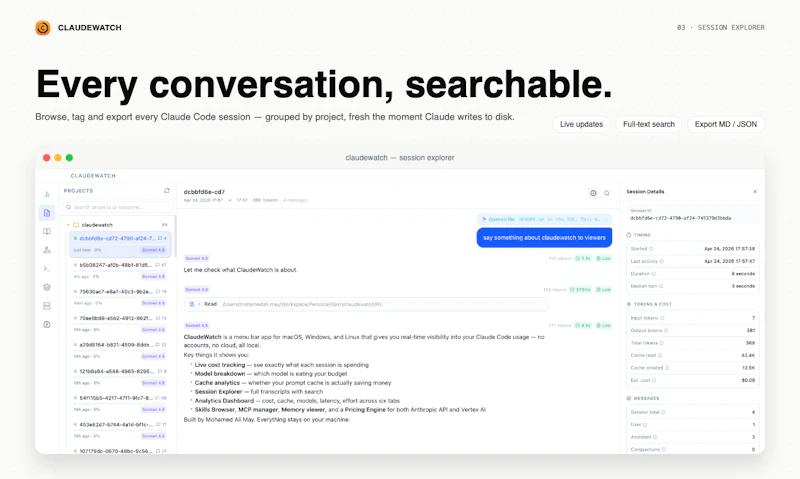Select session dcbbfd6e-cd72-4790-af24-7...
800x479 pixels.
point(120,244)
